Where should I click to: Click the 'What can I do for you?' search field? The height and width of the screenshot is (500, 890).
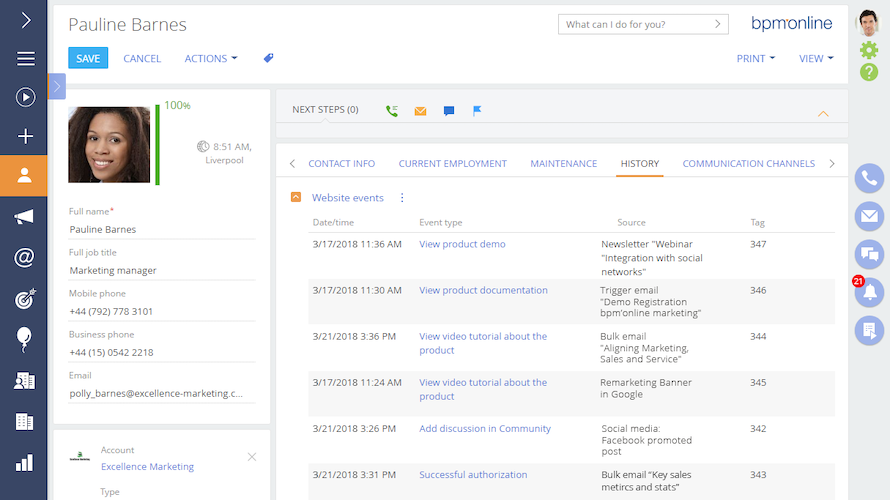642,24
